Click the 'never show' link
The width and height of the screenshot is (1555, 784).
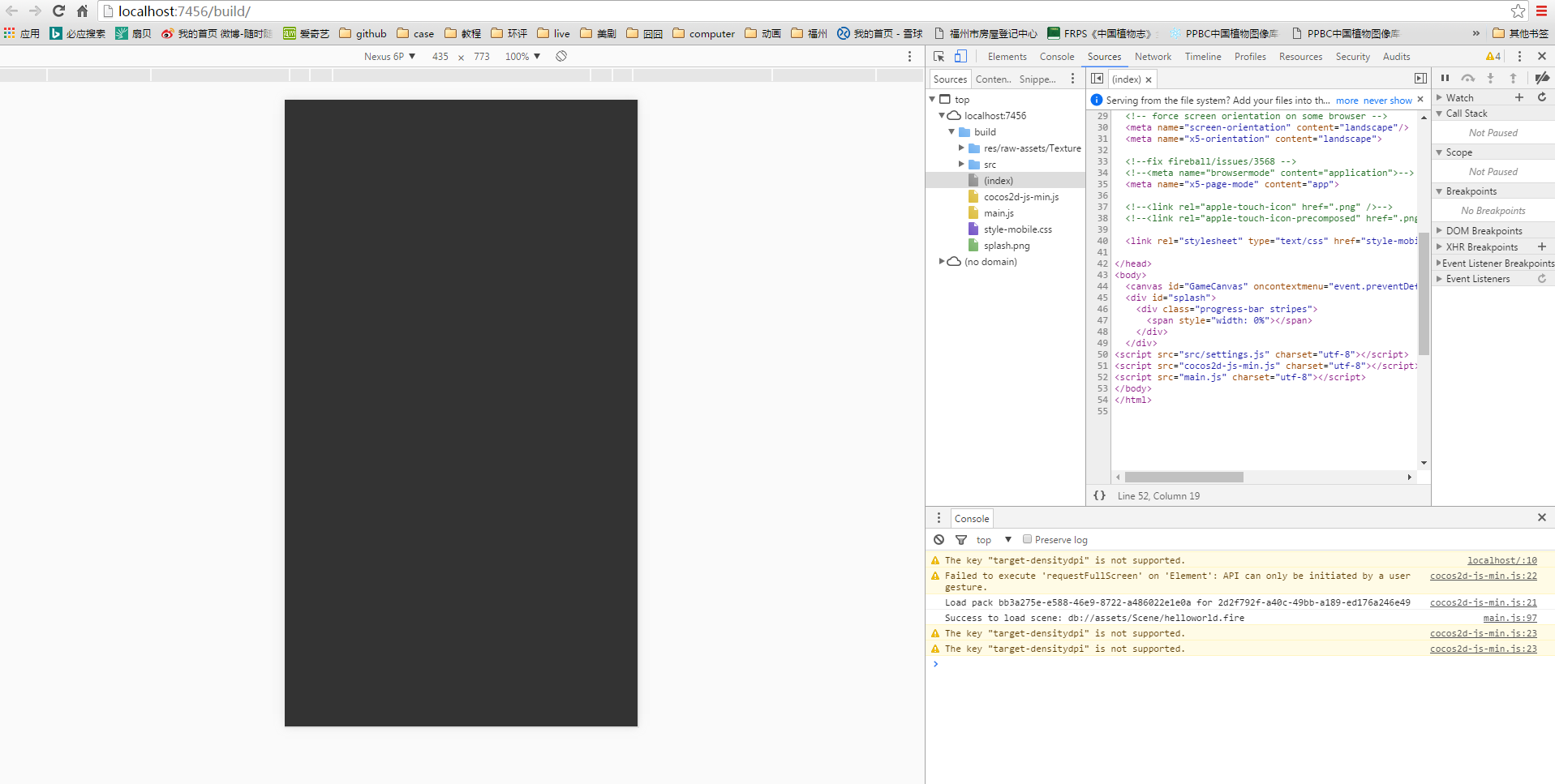[1388, 101]
